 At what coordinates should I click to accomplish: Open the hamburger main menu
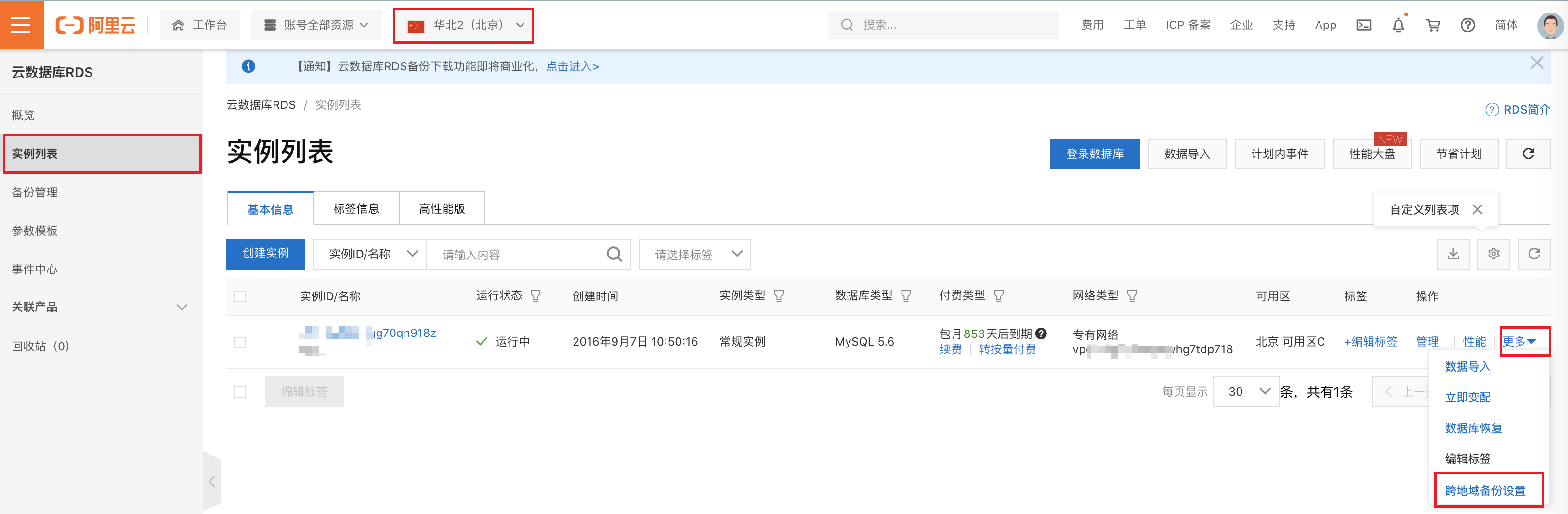21,25
